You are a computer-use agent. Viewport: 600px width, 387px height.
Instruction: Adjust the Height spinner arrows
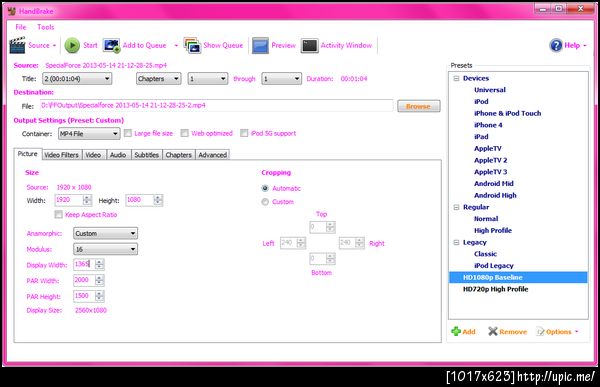pos(158,200)
